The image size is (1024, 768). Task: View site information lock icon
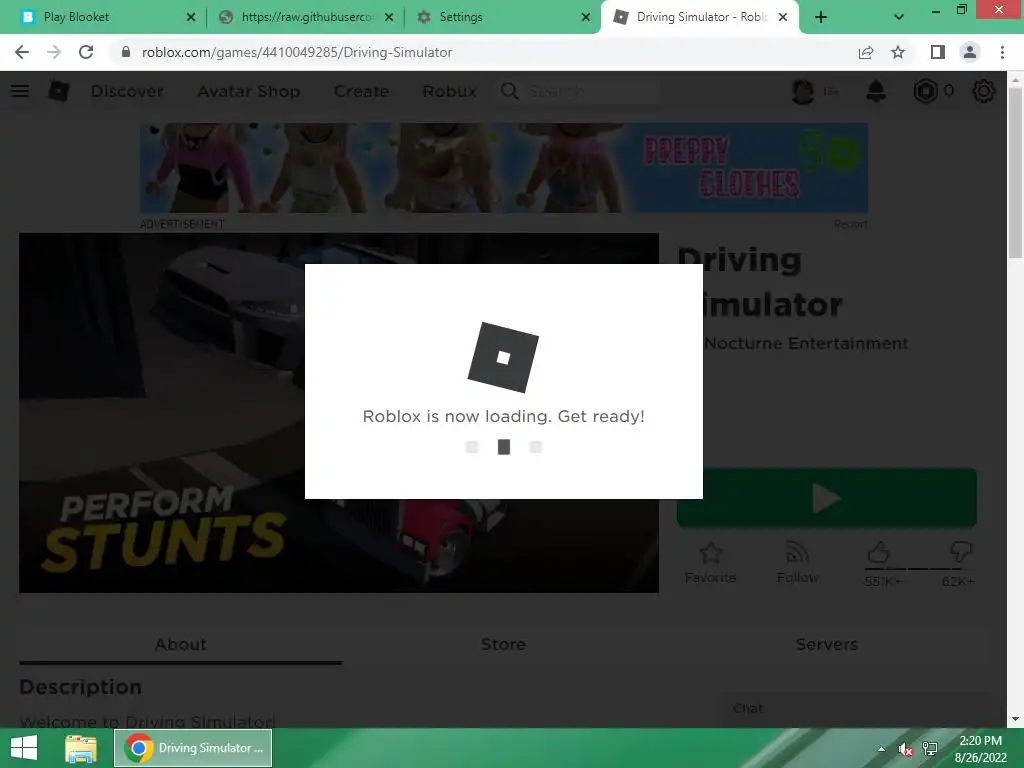point(125,52)
